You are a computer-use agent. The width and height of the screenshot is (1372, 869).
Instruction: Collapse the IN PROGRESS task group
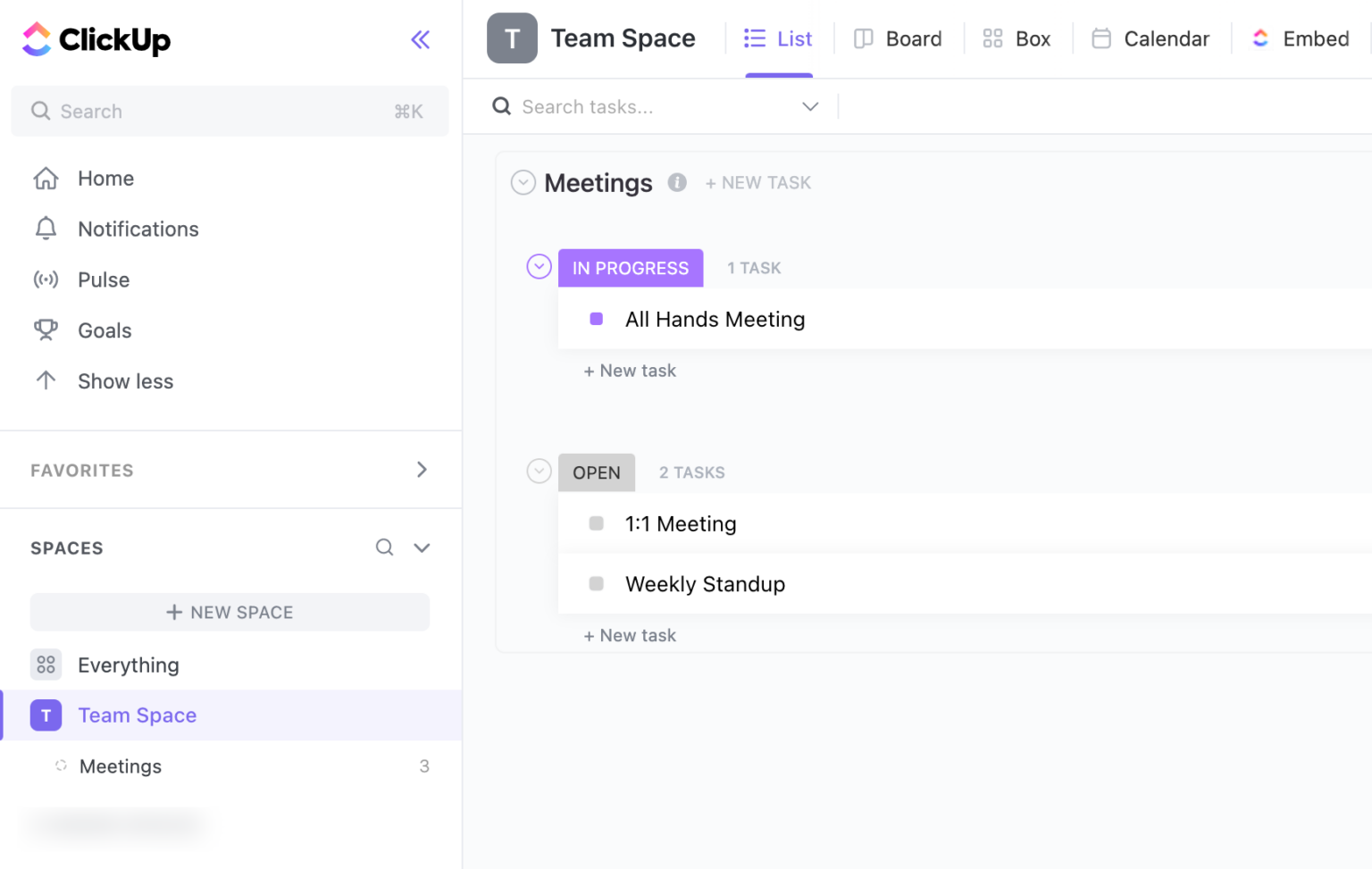[539, 266]
